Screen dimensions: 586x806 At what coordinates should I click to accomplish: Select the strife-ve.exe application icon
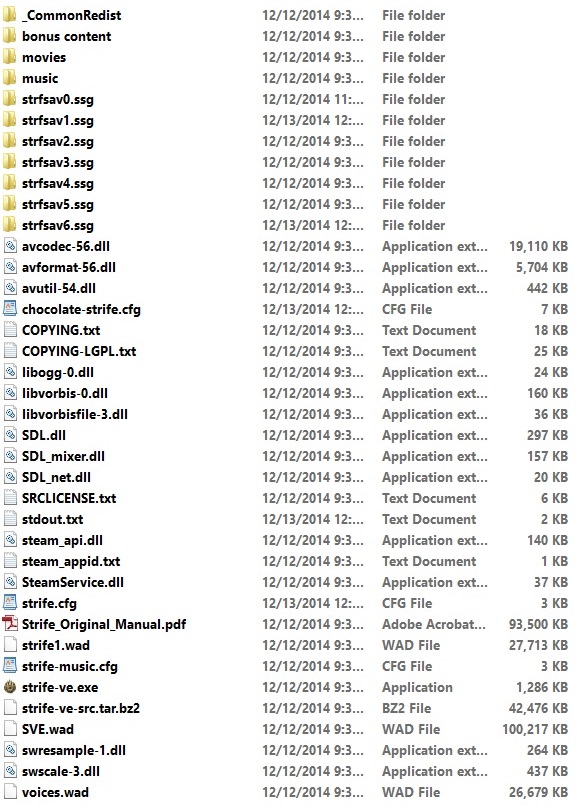(10, 687)
